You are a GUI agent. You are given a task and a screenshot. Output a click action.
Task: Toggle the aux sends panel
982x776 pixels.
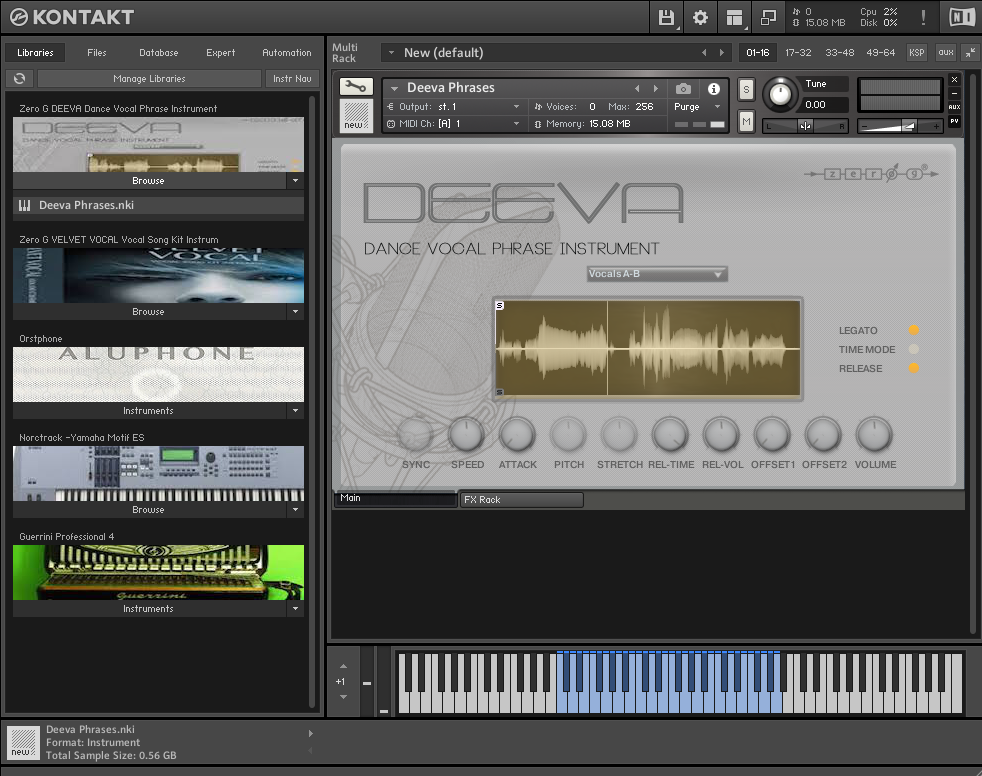pos(946,53)
